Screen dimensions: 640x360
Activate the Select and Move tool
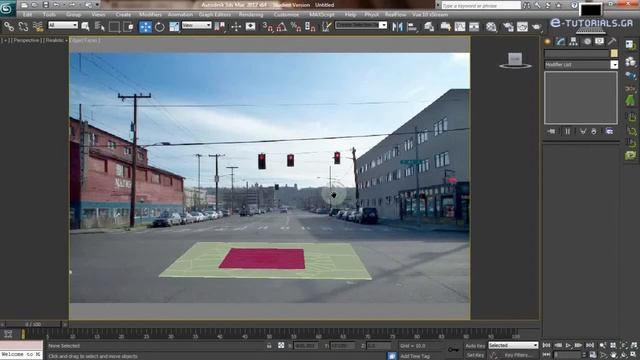click(145, 27)
